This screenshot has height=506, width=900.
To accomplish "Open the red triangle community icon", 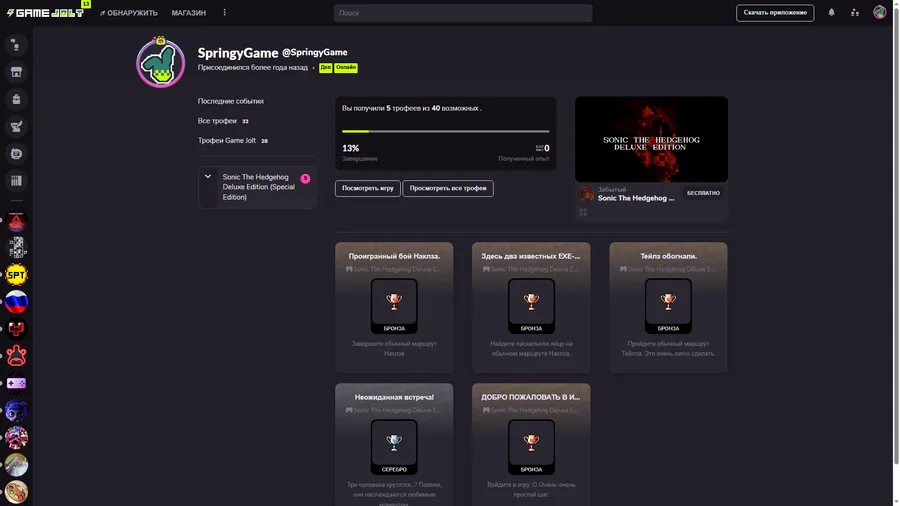I will (16, 221).
